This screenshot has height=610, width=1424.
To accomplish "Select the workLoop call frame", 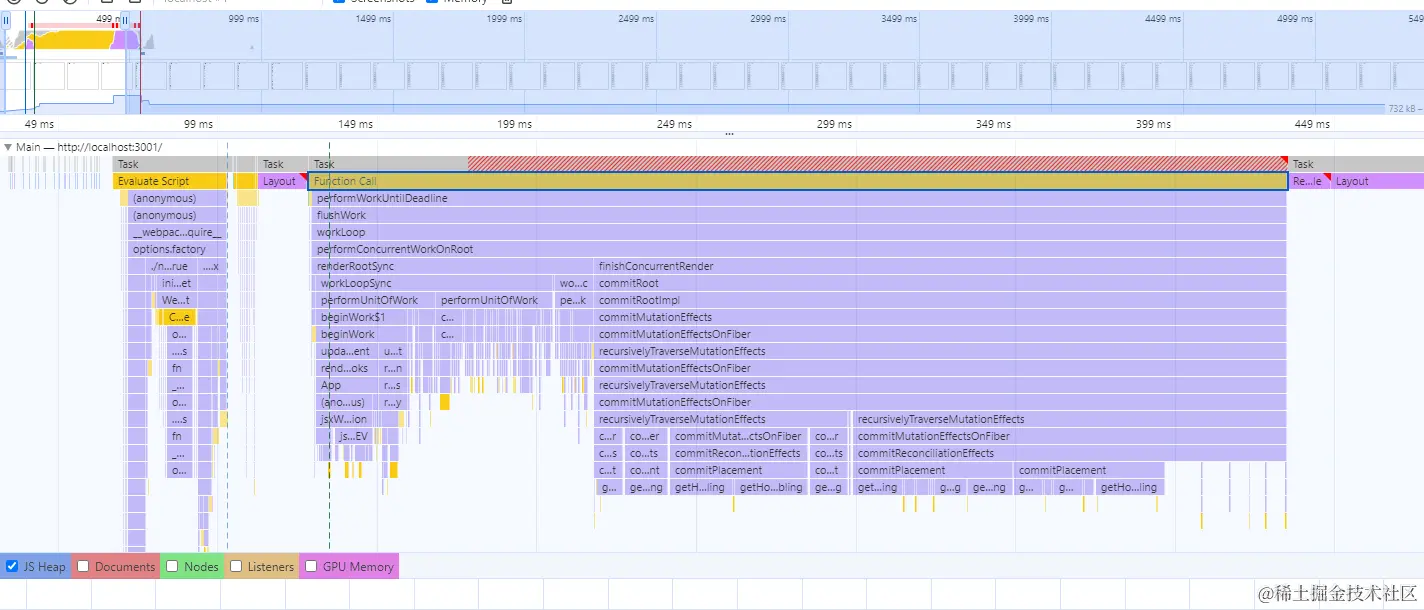I will tap(799, 232).
